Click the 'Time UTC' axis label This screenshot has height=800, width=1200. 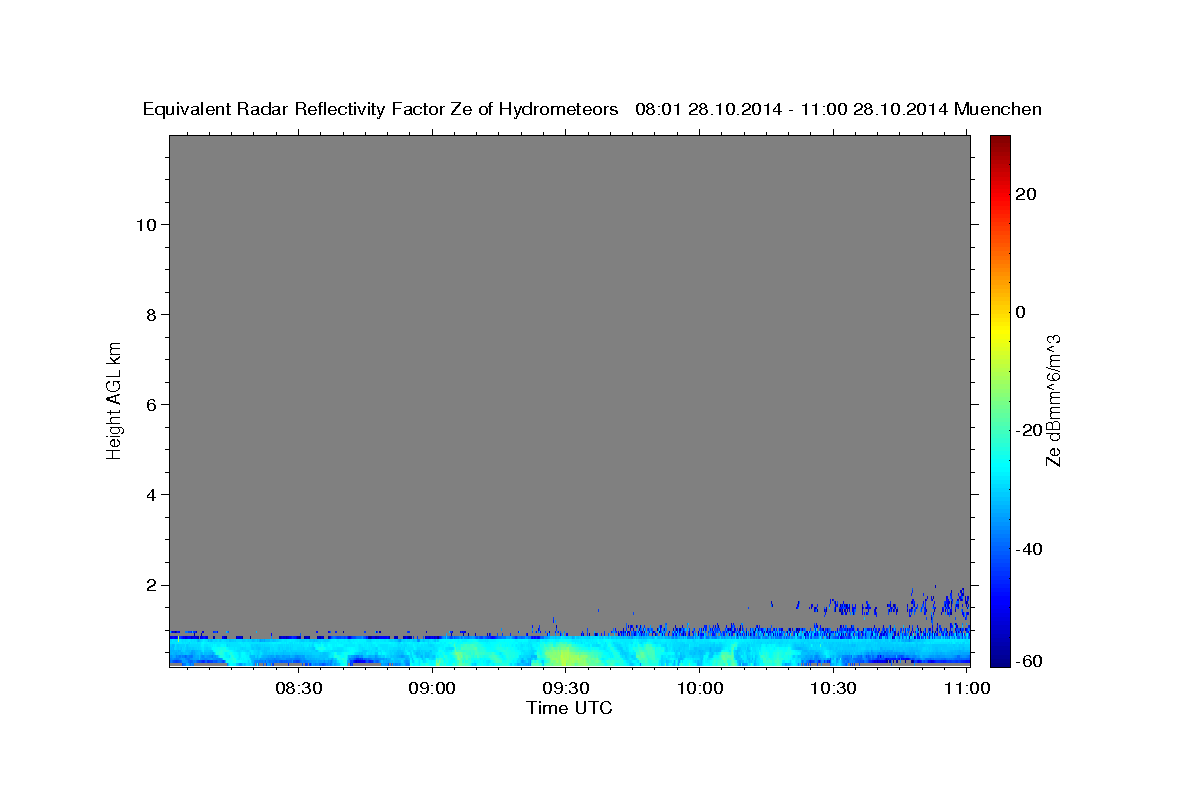click(x=569, y=708)
